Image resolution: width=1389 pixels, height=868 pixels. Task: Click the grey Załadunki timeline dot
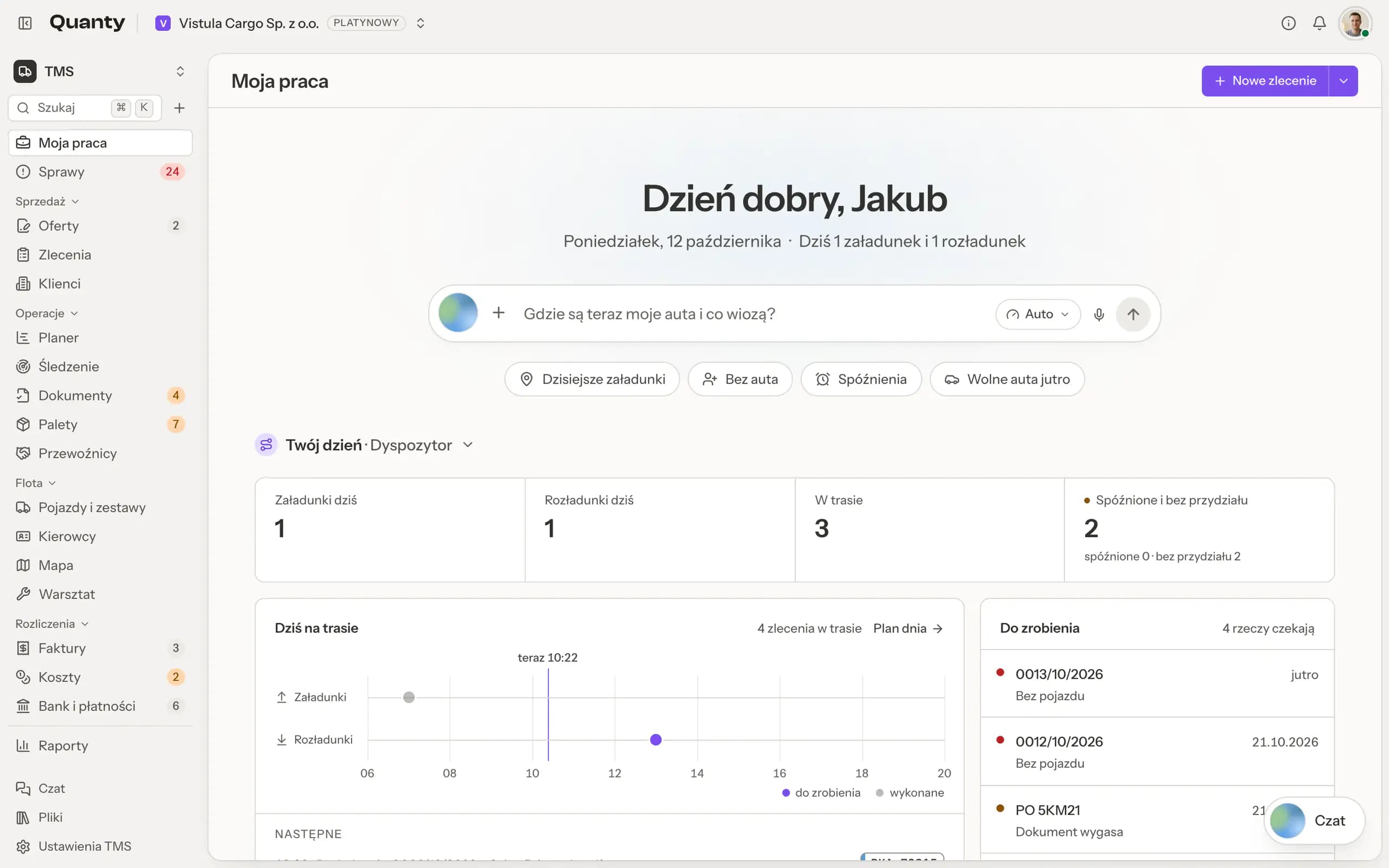click(409, 697)
